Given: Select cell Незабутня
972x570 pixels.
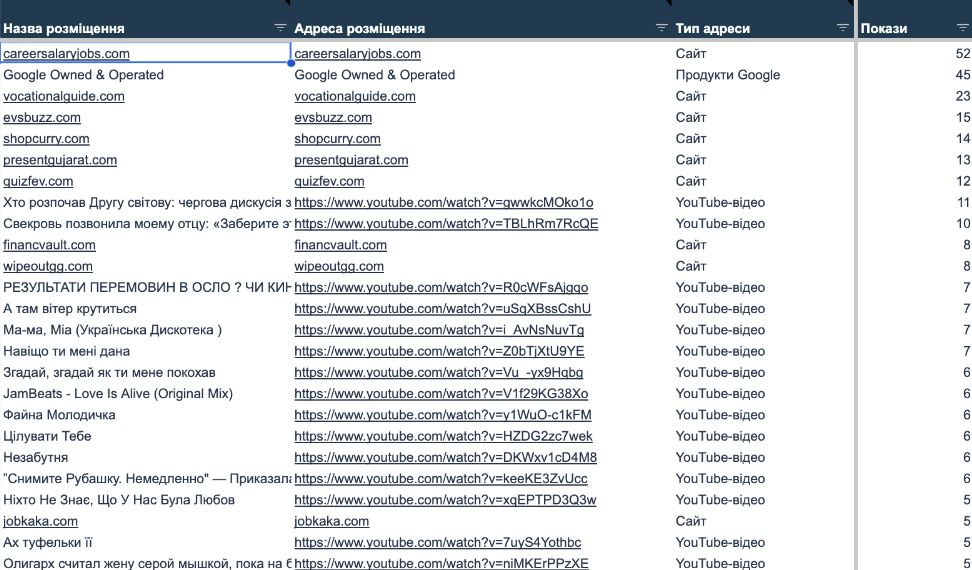Looking at the screenshot, I should (x=145, y=457).
